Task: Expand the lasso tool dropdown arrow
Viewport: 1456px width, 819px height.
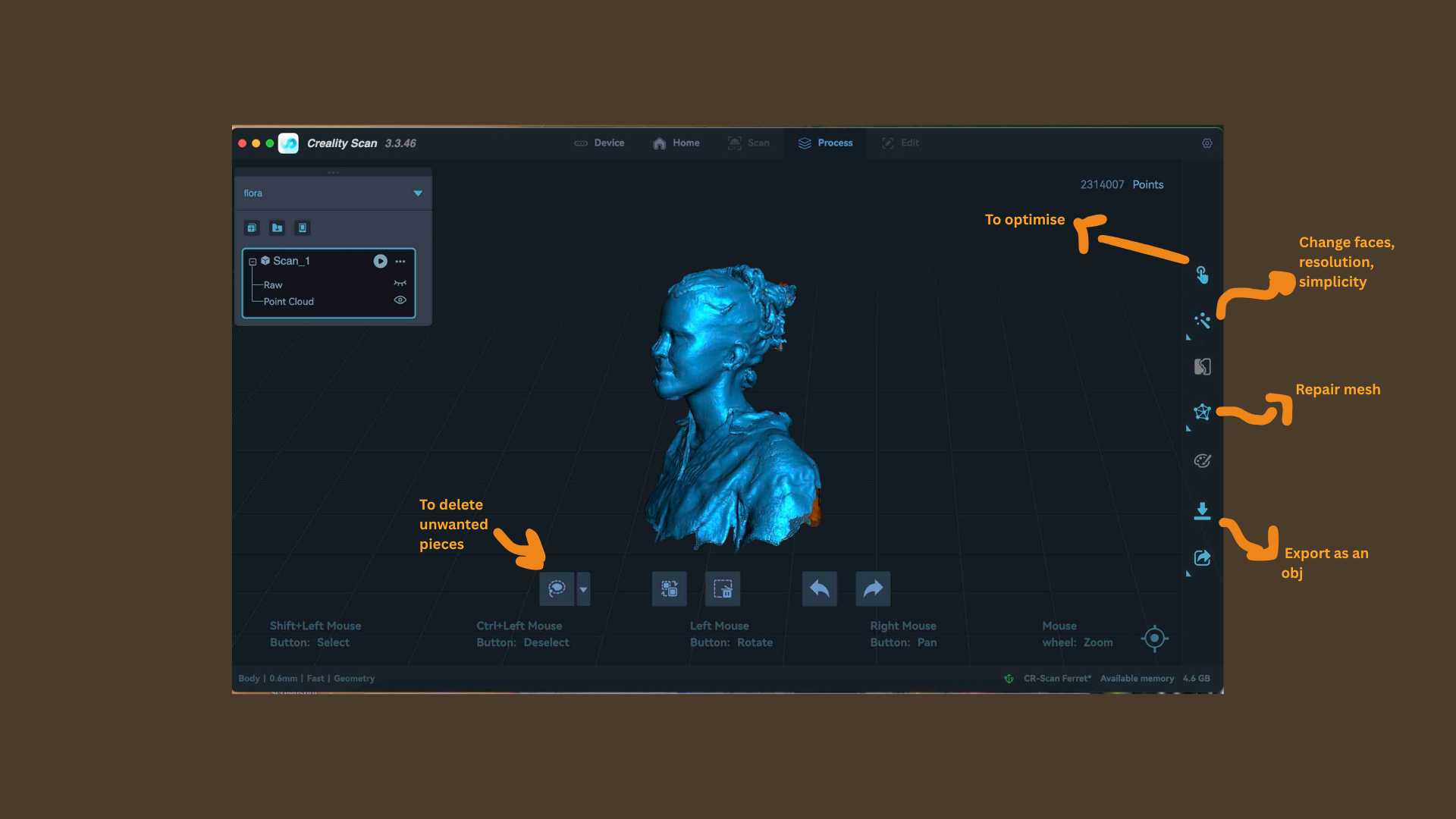Action: [x=583, y=589]
